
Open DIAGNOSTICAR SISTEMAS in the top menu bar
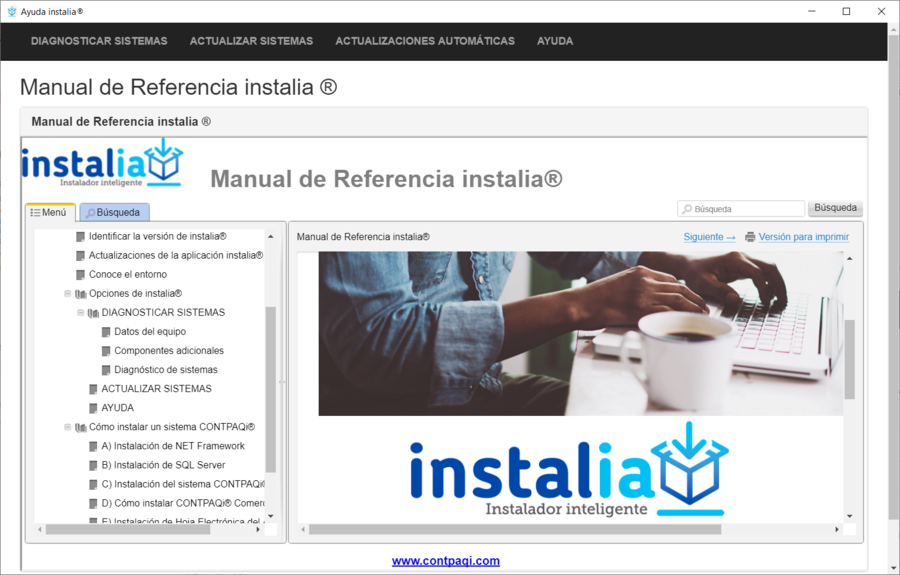pyautogui.click(x=99, y=41)
